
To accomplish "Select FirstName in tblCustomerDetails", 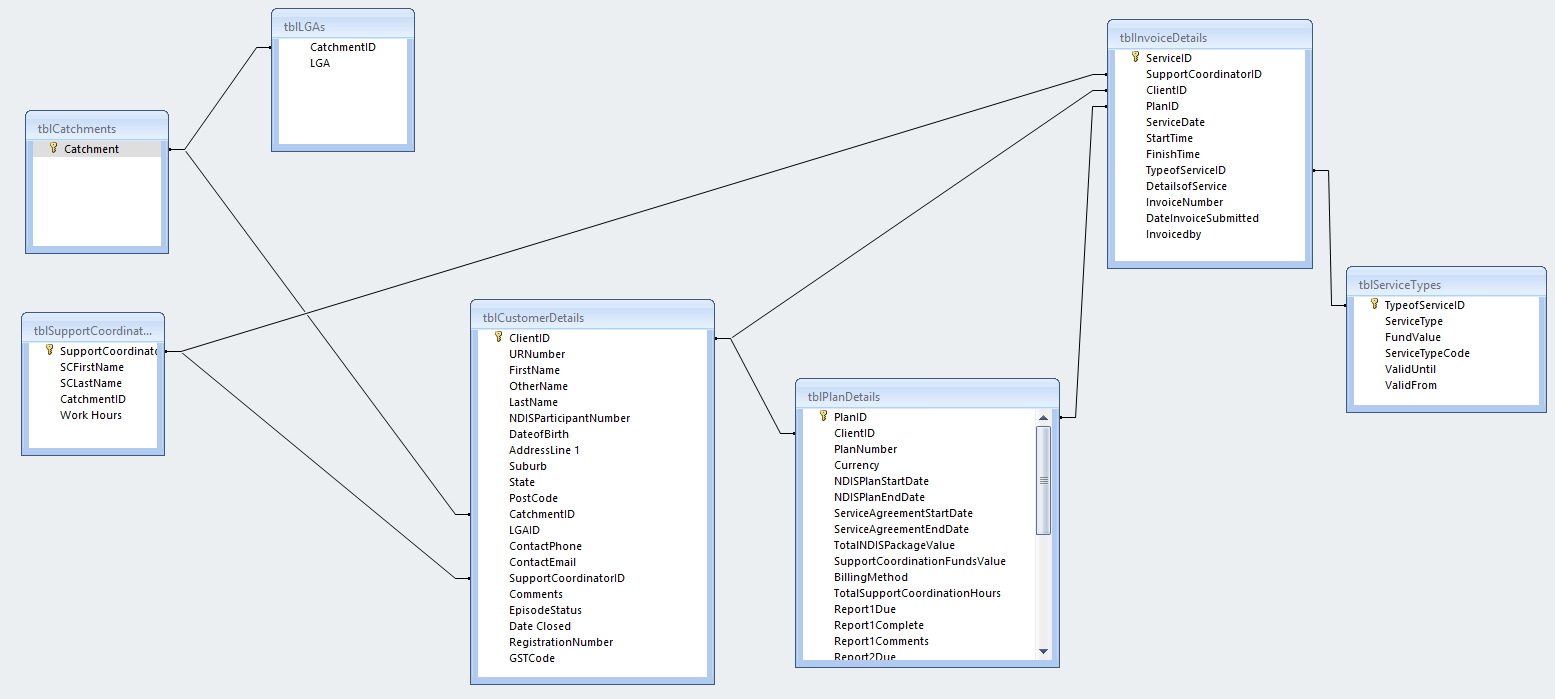I will [535, 370].
